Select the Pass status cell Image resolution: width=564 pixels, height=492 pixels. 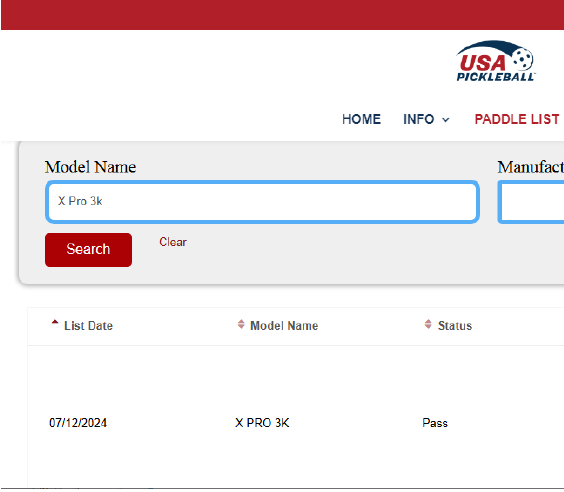tap(435, 423)
